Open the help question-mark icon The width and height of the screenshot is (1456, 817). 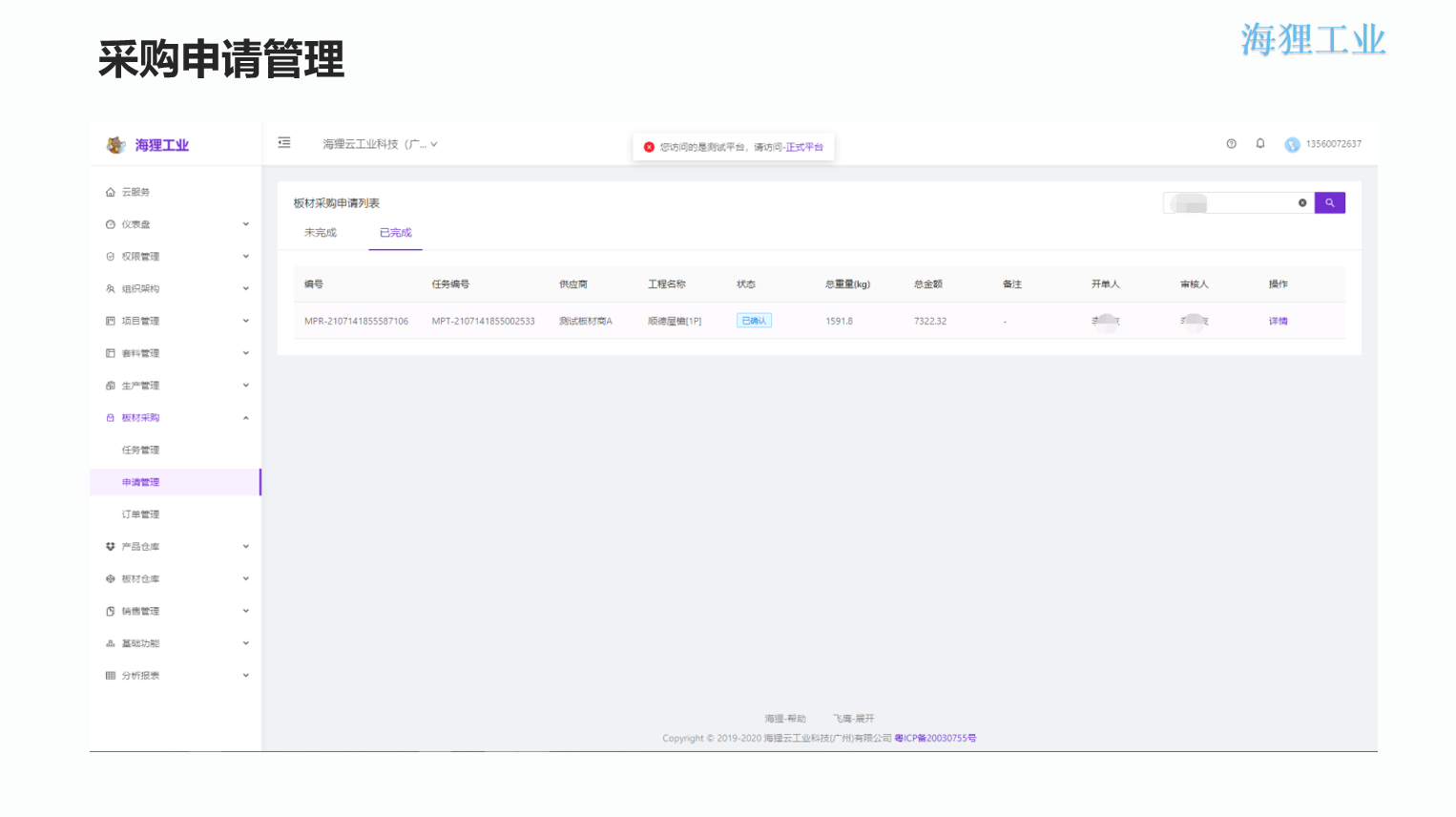point(1232,144)
